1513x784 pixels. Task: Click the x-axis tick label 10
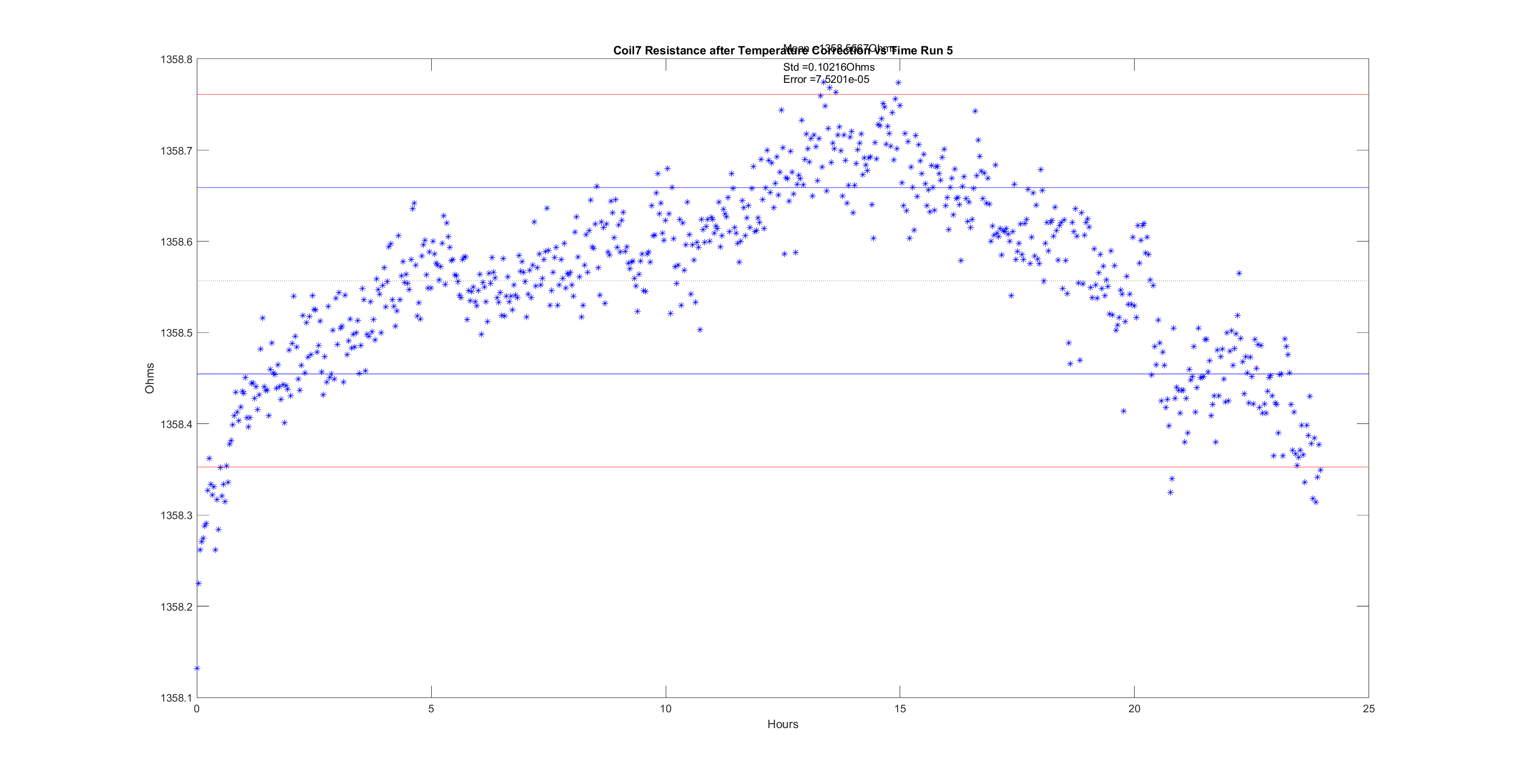click(x=665, y=709)
